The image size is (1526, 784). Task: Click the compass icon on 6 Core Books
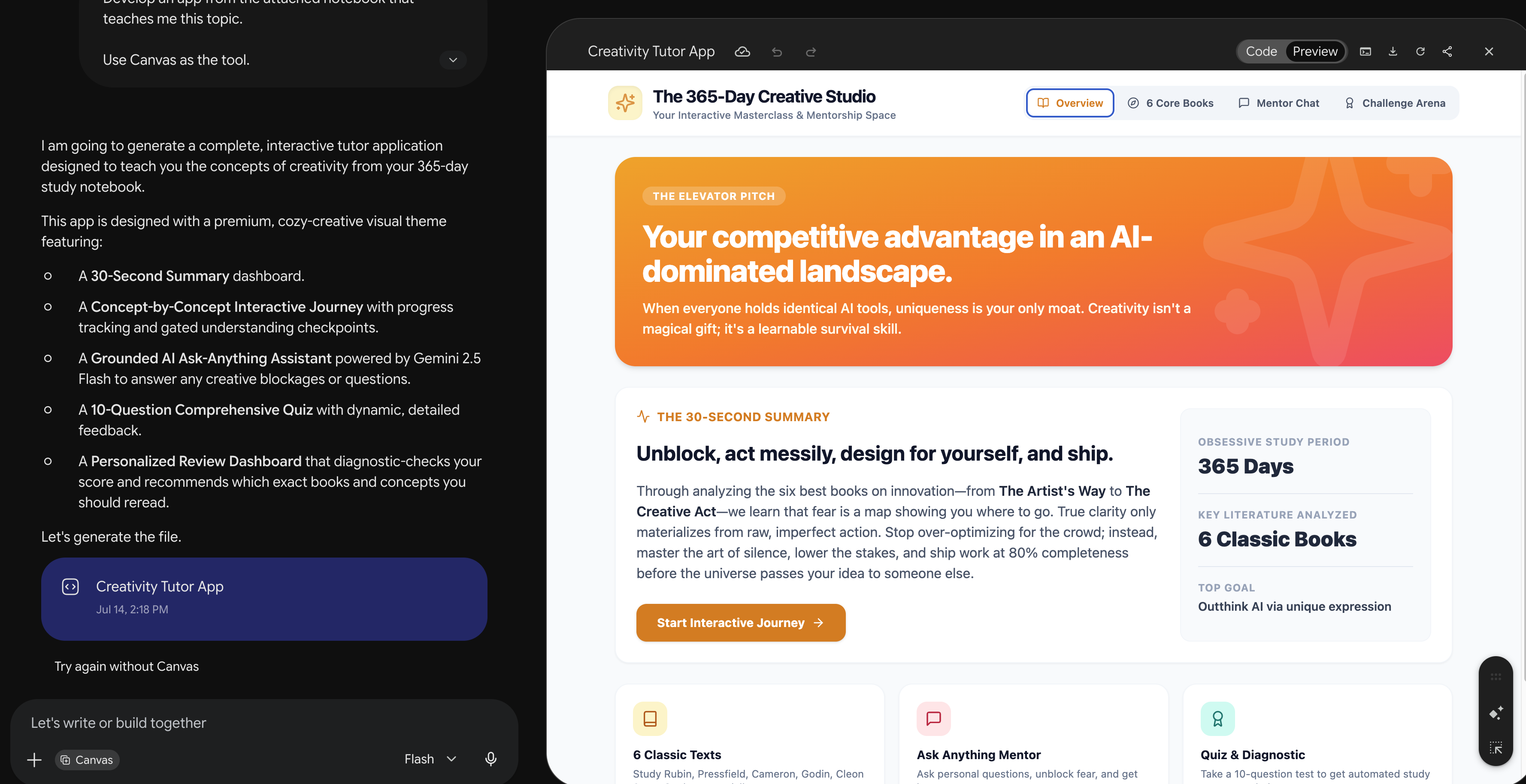[x=1132, y=103]
